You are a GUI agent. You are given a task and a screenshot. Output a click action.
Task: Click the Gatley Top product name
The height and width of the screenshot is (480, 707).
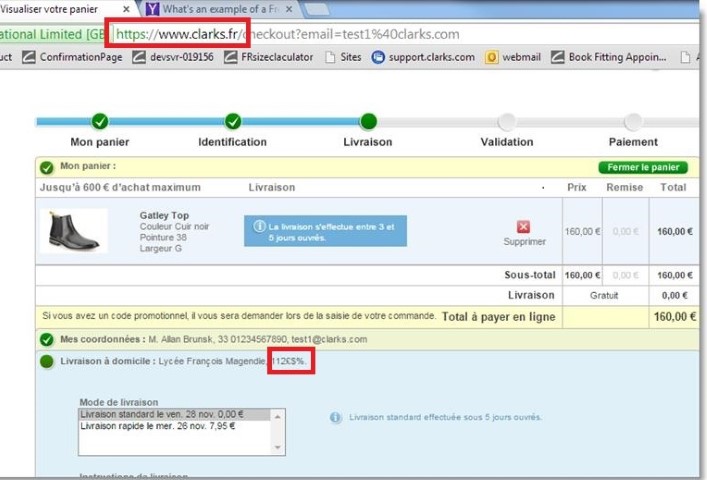click(164, 215)
